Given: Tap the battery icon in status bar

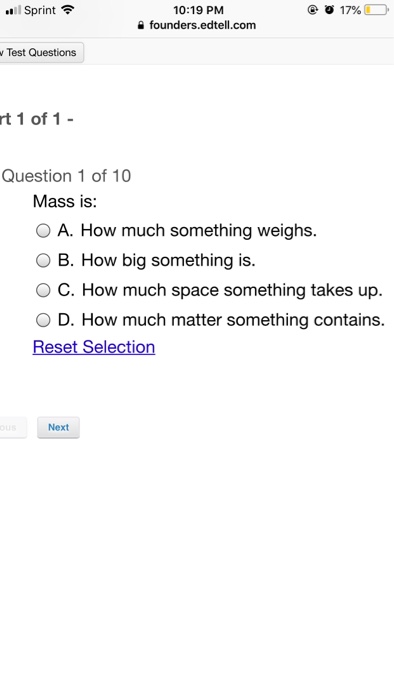Looking at the screenshot, I should [376, 10].
